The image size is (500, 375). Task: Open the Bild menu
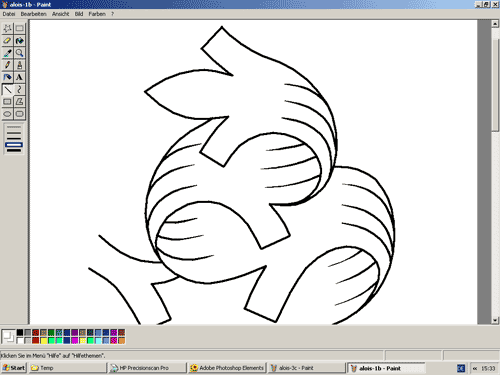[x=79, y=14]
